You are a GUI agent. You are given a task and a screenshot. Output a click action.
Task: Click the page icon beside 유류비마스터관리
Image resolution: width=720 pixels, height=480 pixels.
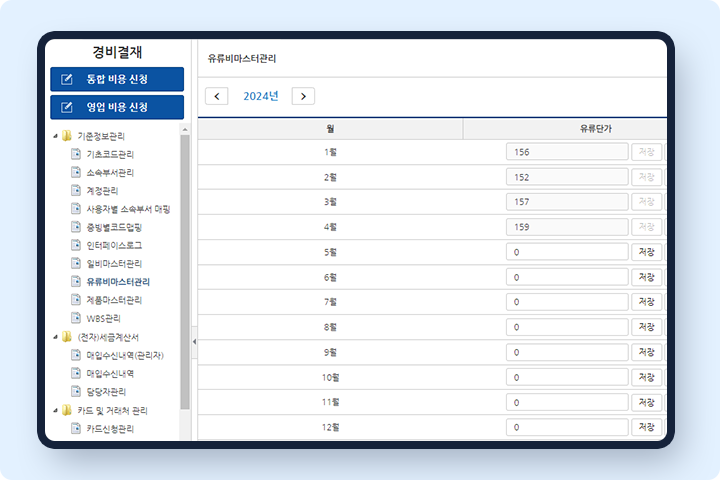click(76, 282)
